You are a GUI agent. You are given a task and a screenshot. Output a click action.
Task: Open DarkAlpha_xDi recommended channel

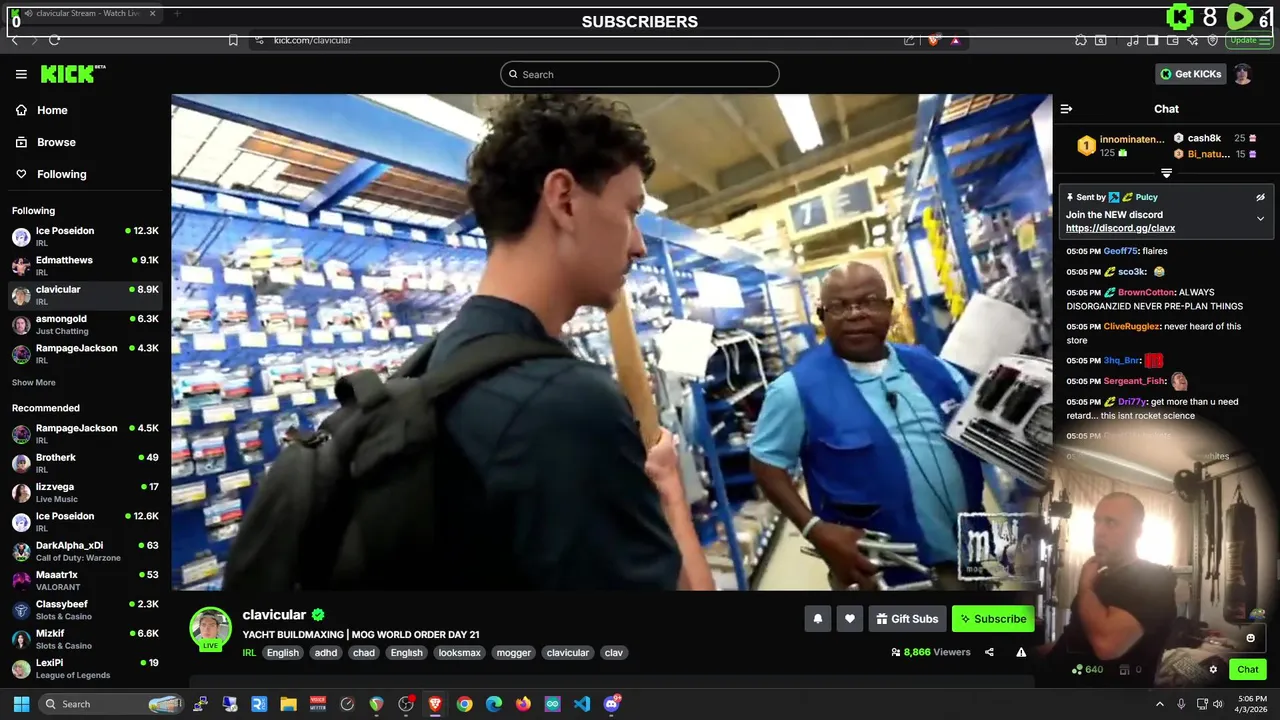point(85,551)
